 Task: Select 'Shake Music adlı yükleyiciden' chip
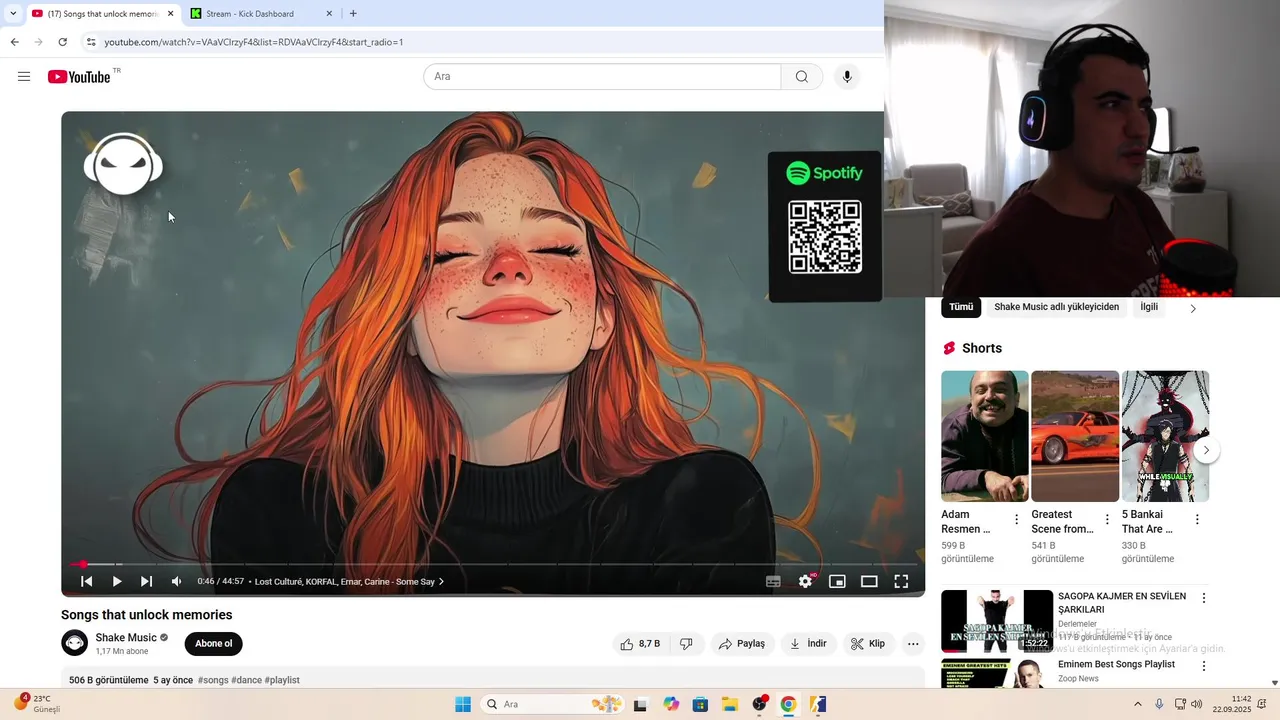1057,307
